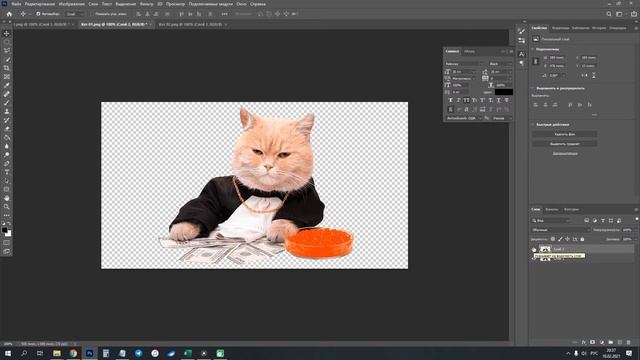The width and height of the screenshot is (640, 360).
Task: Open the Изображение menu
Action: pyautogui.click(x=71, y=4)
